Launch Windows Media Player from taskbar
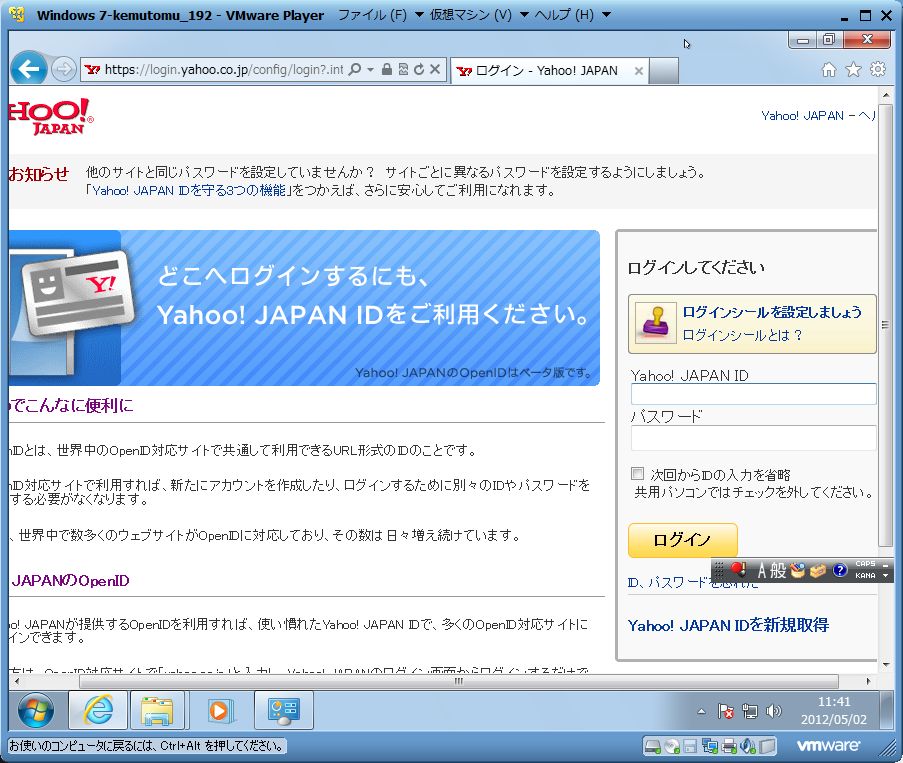Image resolution: width=903 pixels, height=763 pixels. pos(219,710)
